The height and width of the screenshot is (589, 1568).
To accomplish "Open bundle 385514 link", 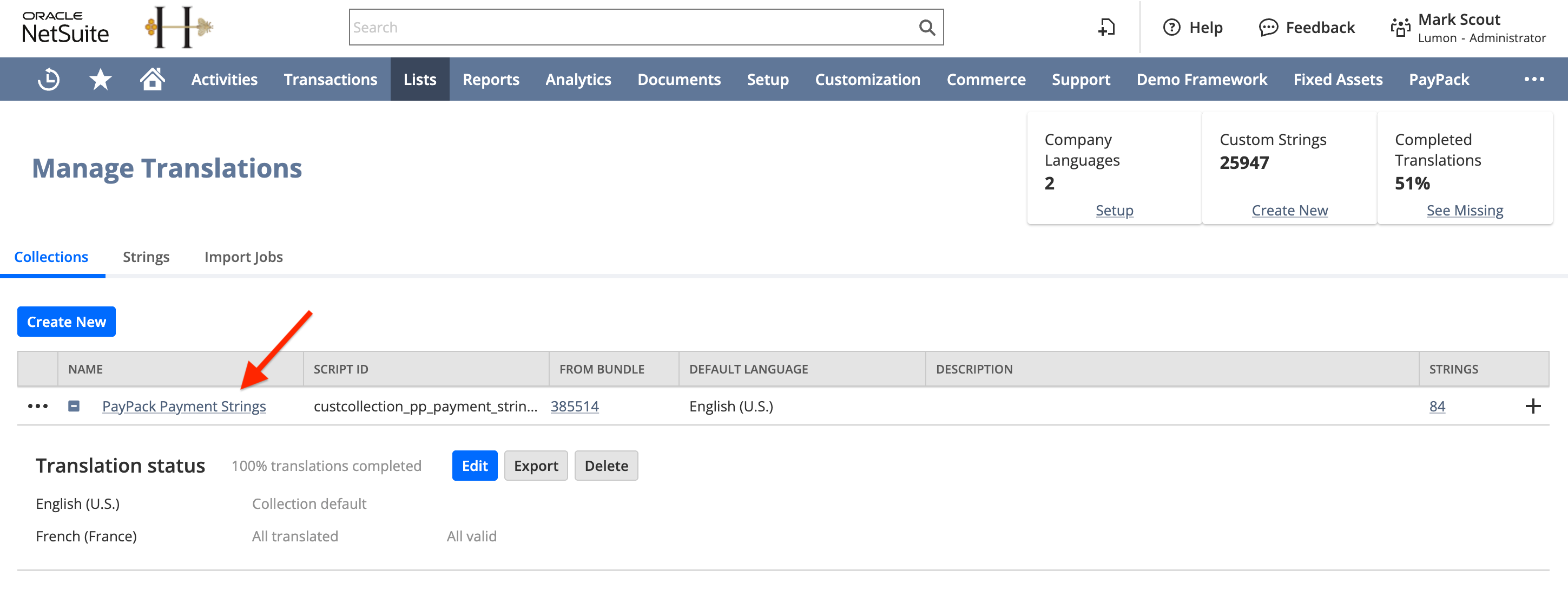I will (574, 406).
